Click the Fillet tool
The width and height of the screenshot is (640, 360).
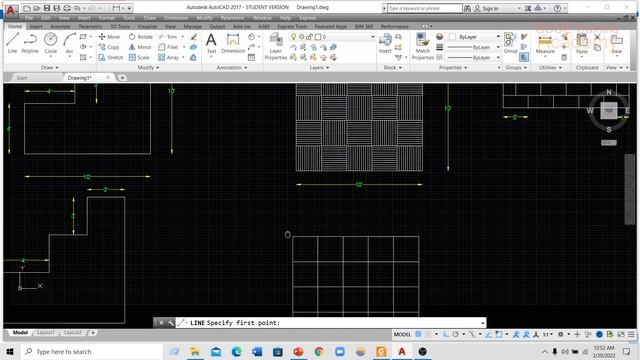point(169,47)
